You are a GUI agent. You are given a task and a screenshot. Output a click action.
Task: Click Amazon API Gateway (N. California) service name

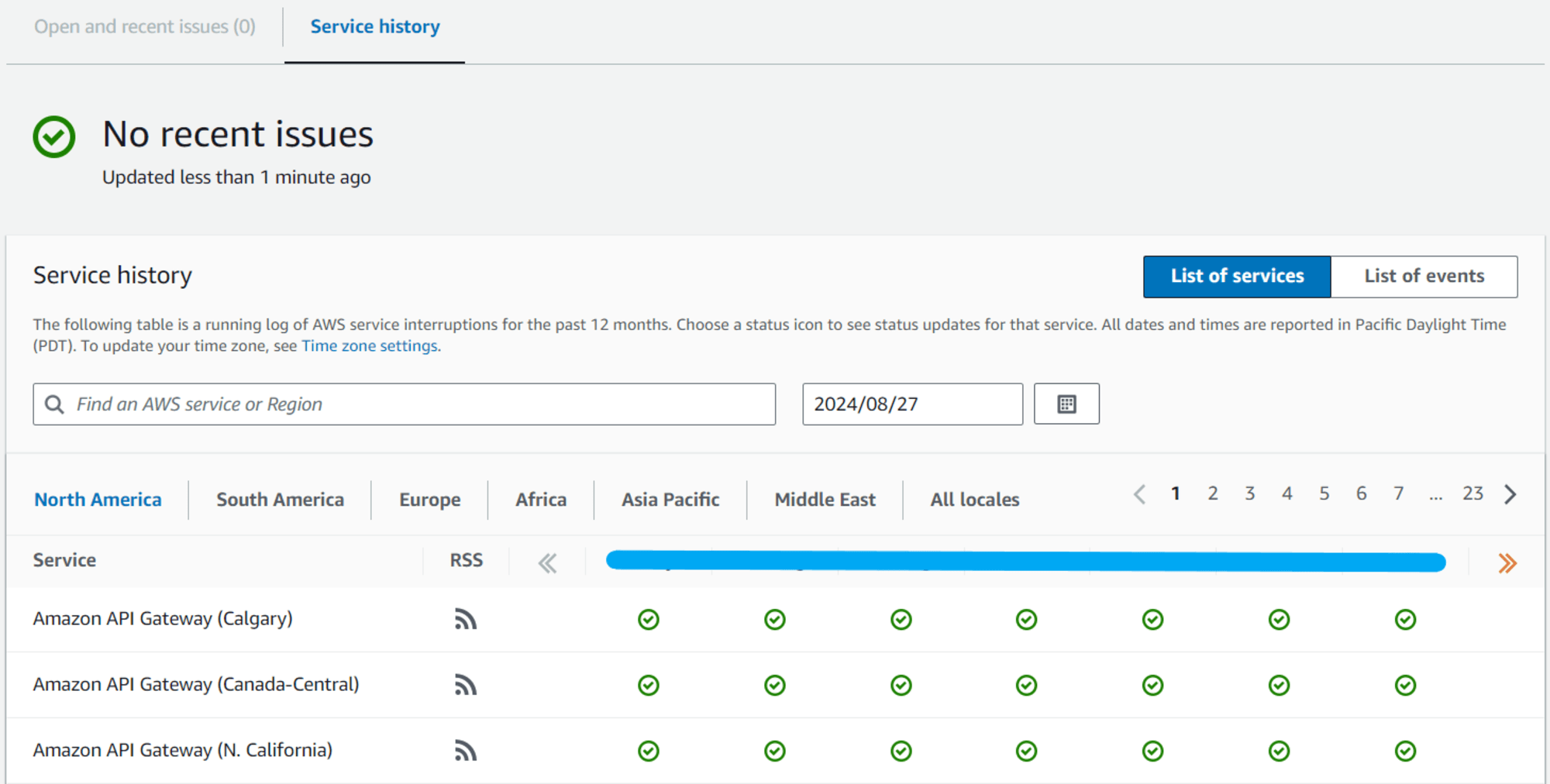coord(183,751)
